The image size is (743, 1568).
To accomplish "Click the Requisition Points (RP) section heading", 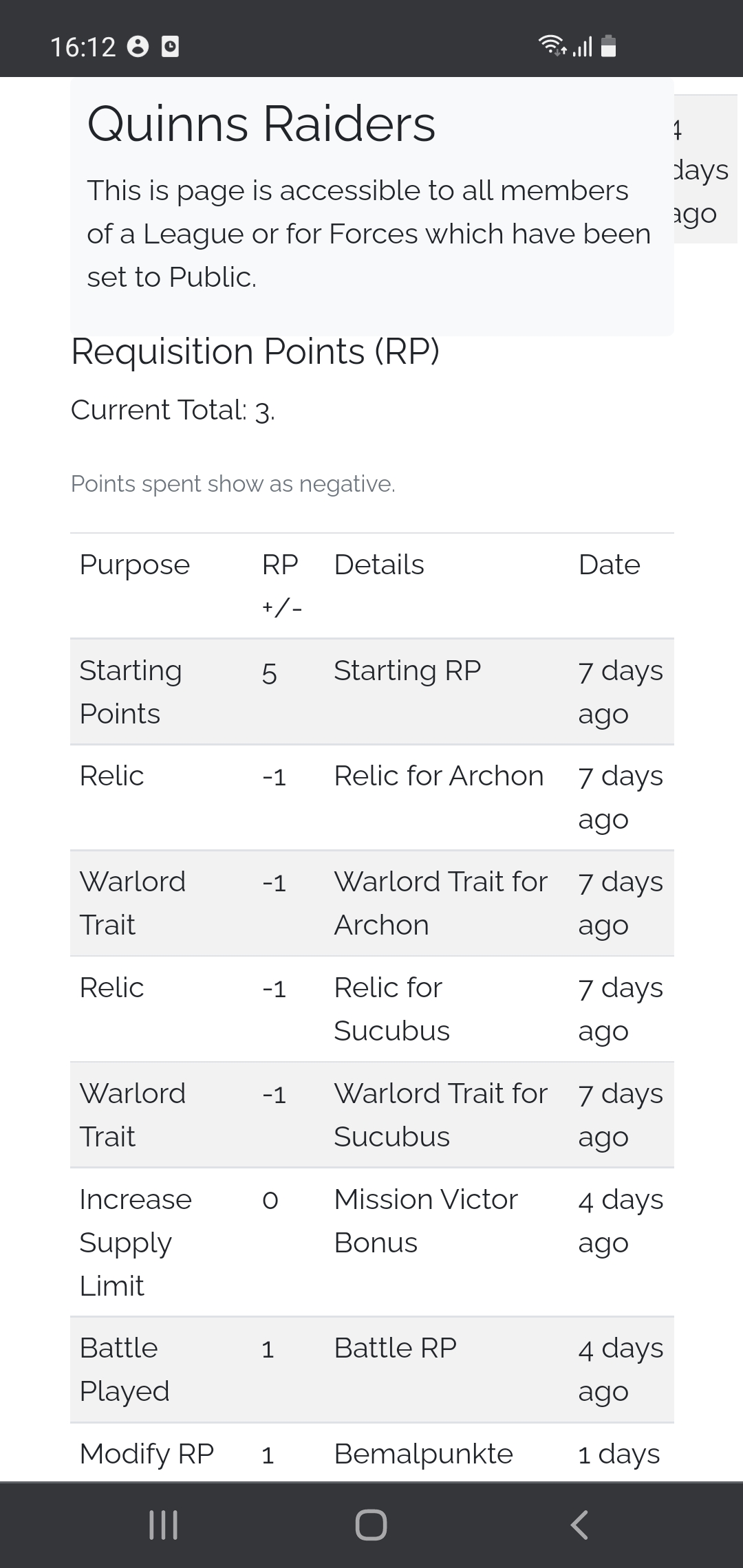I will tap(255, 352).
